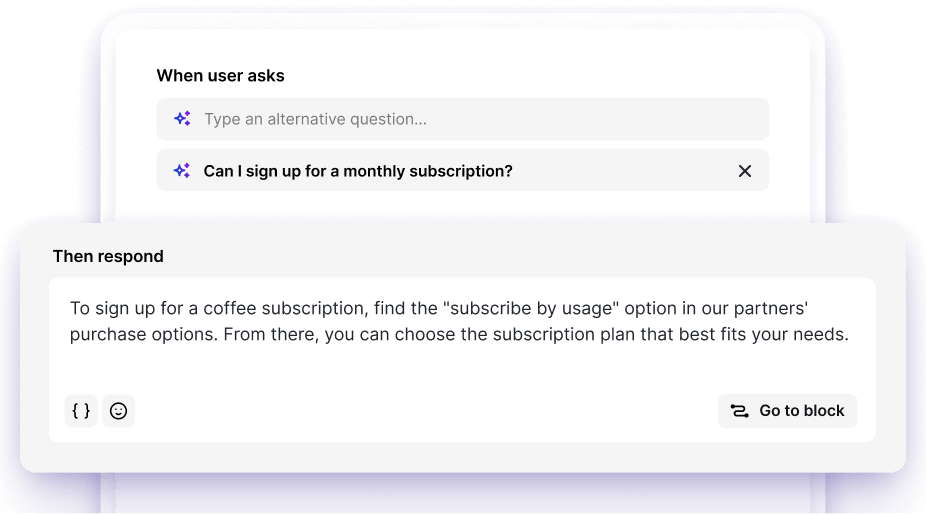Click inside the response text starting To sign up
Screen dimensions: 926x514
coord(459,321)
